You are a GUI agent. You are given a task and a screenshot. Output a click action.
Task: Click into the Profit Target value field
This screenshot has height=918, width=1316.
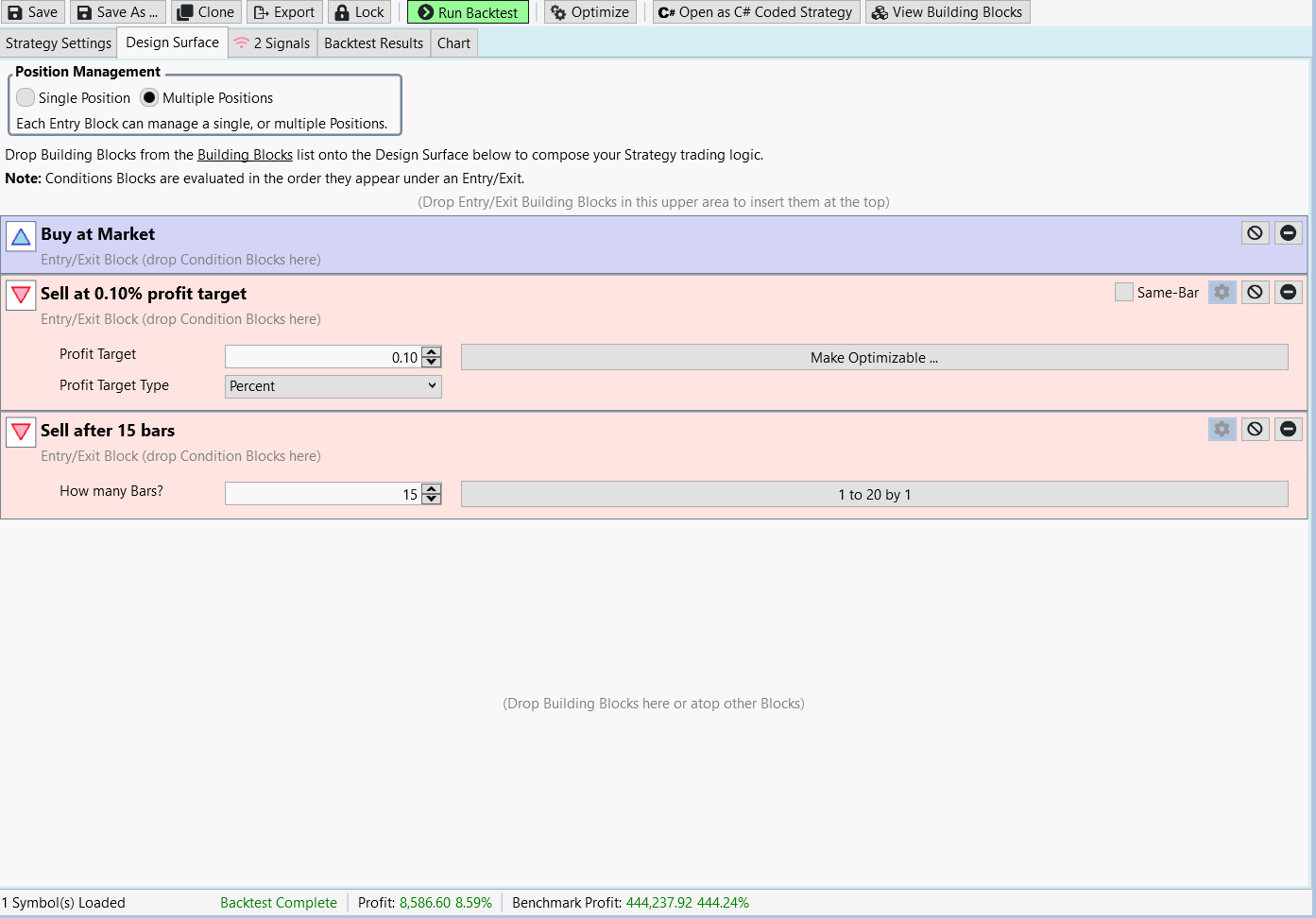[x=321, y=357]
